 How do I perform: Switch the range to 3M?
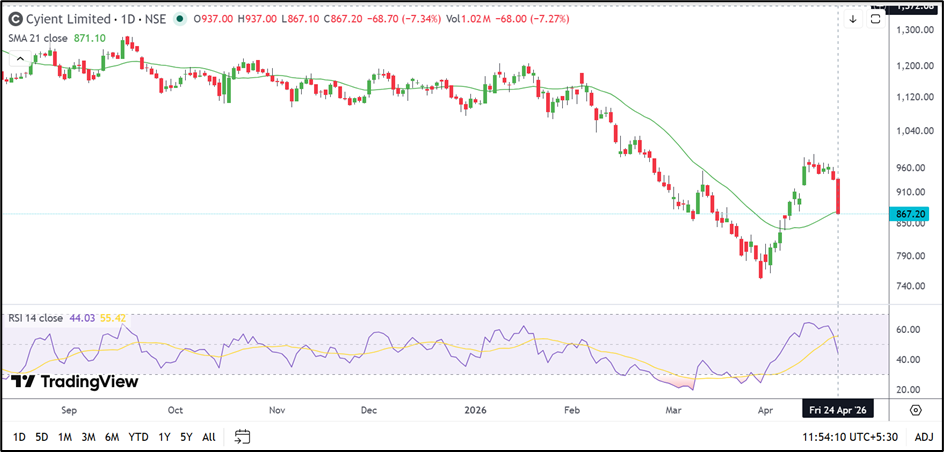pos(88,437)
